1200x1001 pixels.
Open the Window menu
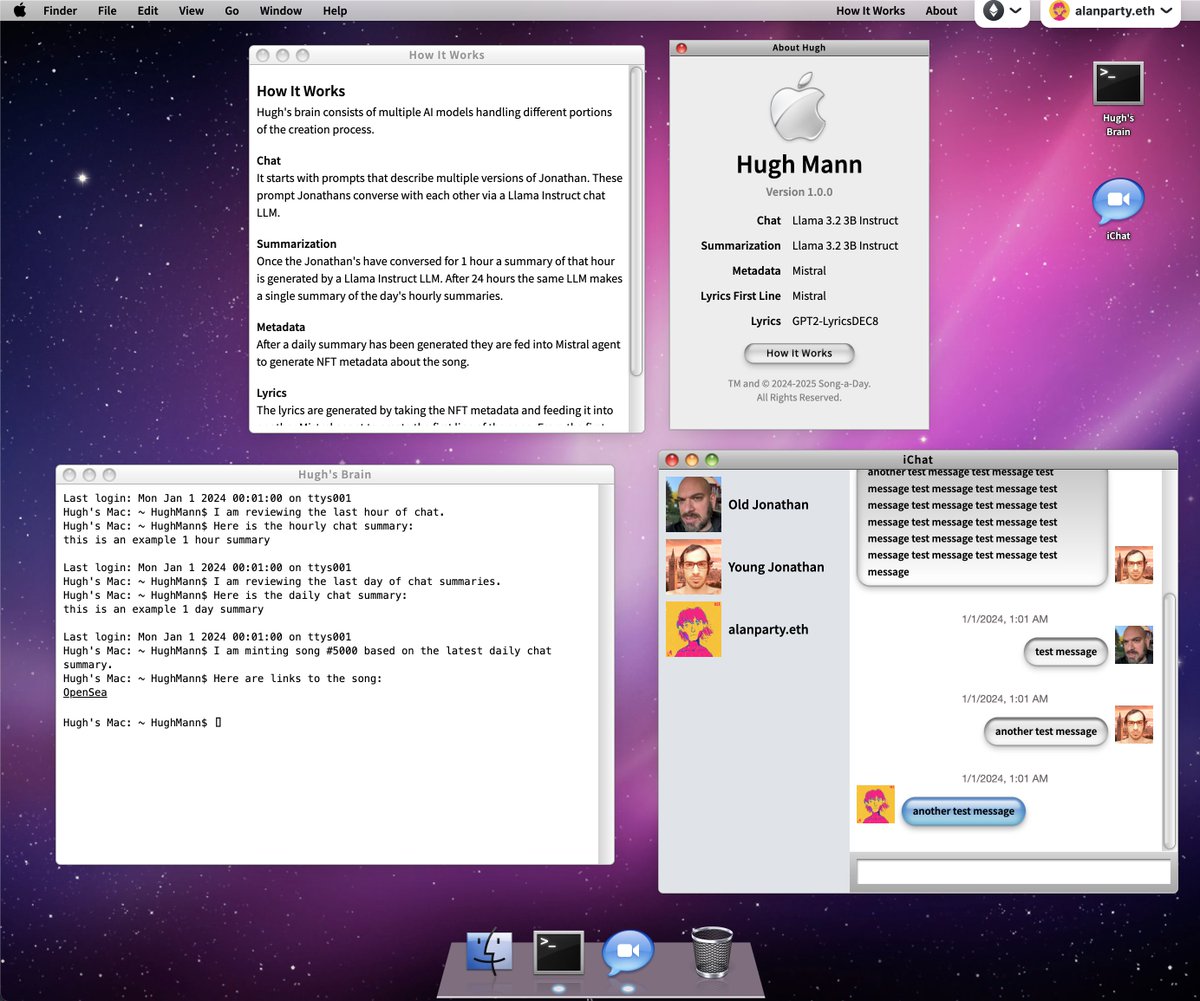click(281, 11)
